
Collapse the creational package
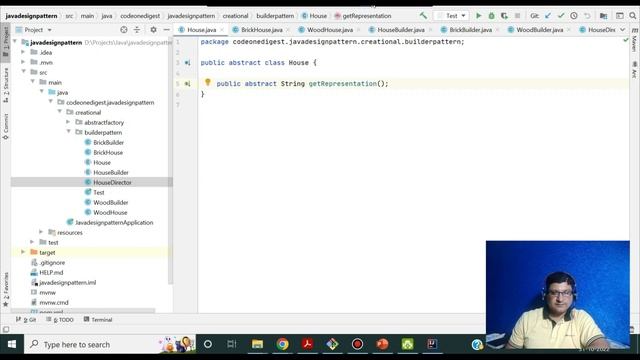pos(60,112)
